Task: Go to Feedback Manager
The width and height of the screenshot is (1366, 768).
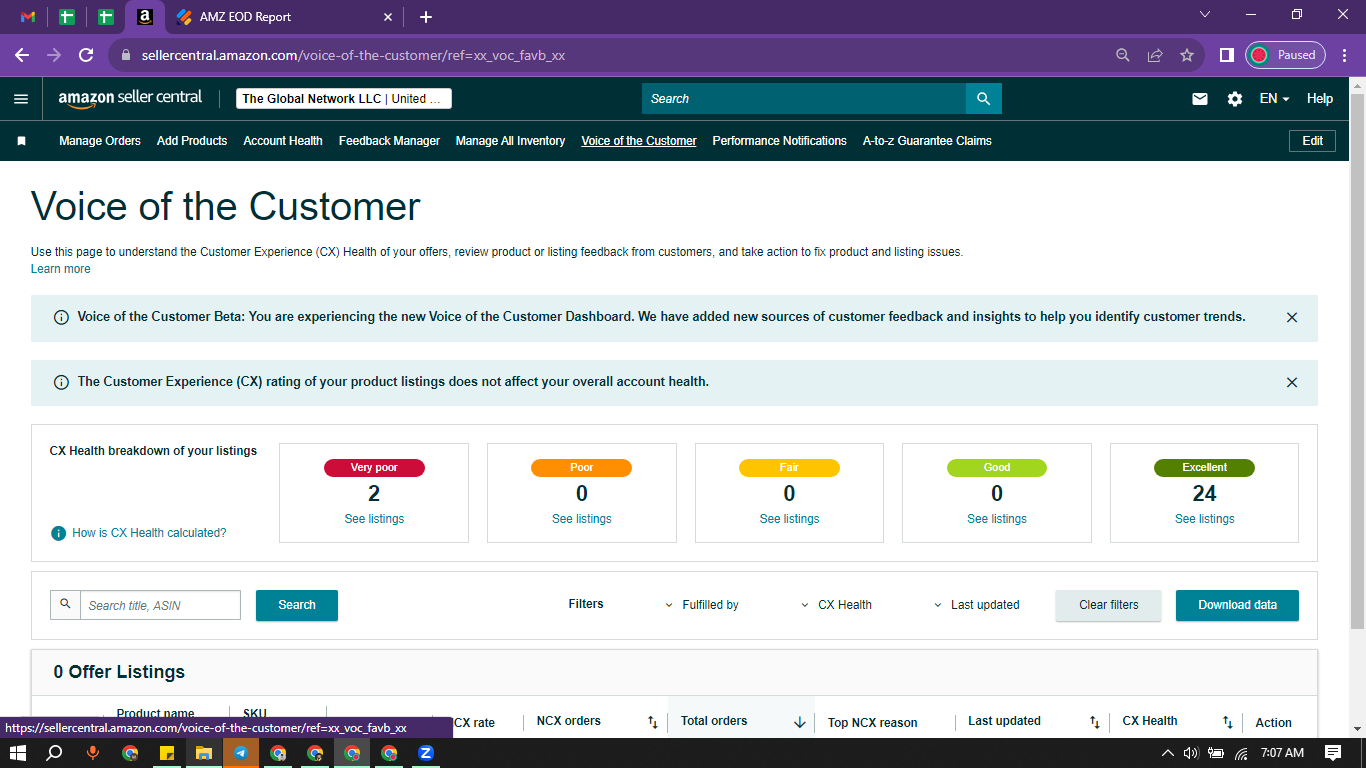Action: tap(389, 141)
